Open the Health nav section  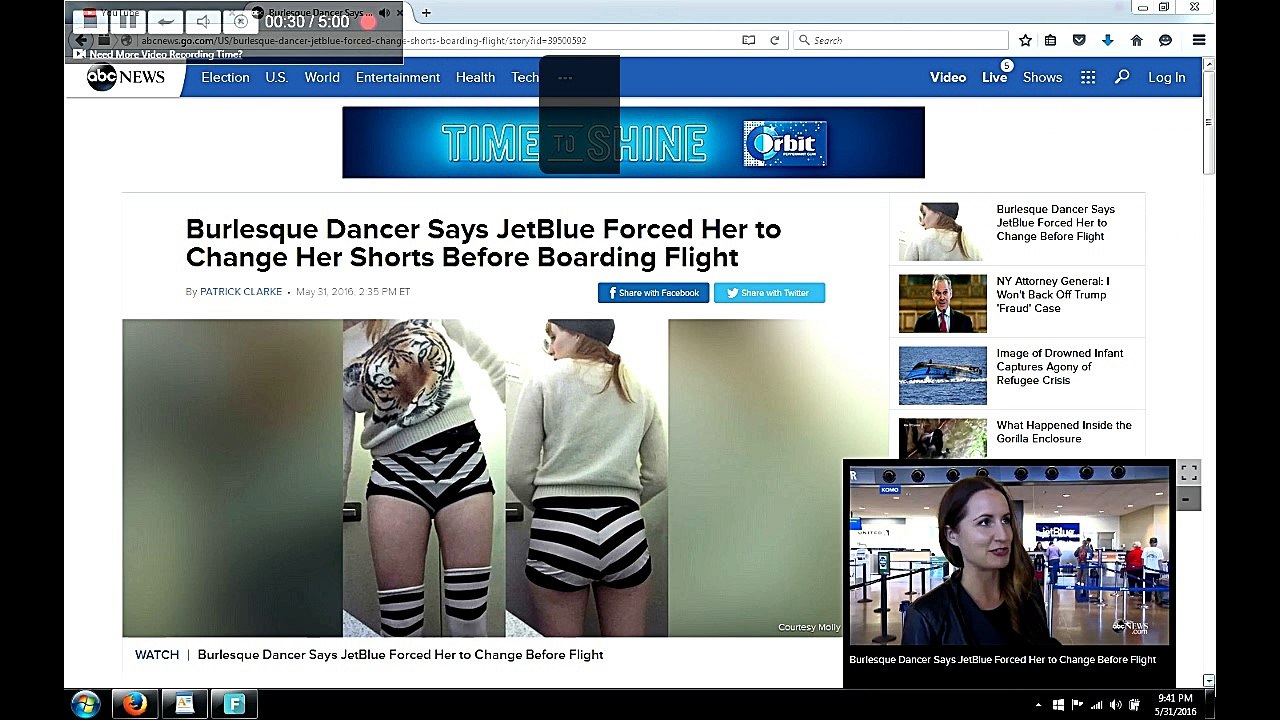[x=475, y=77]
